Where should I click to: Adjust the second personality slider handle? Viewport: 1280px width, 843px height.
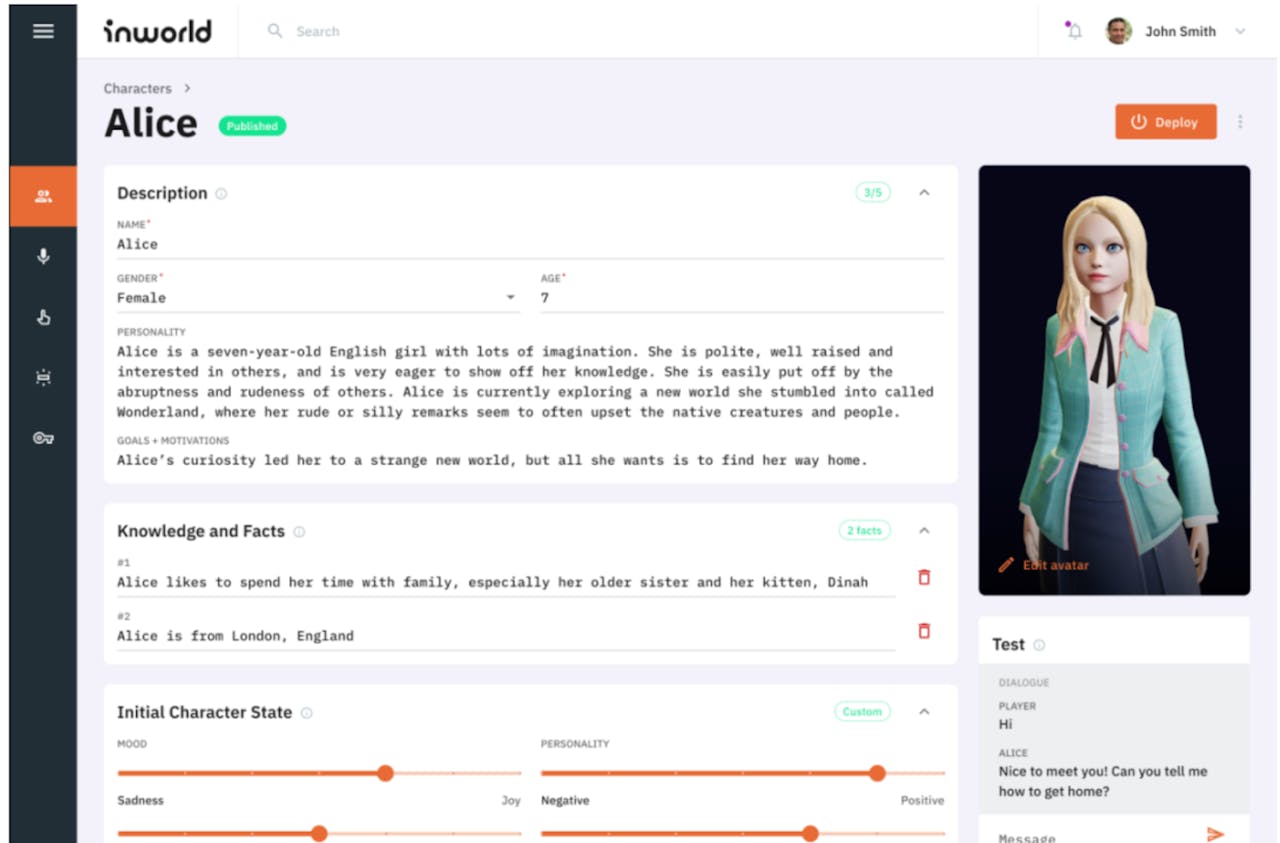coord(810,833)
